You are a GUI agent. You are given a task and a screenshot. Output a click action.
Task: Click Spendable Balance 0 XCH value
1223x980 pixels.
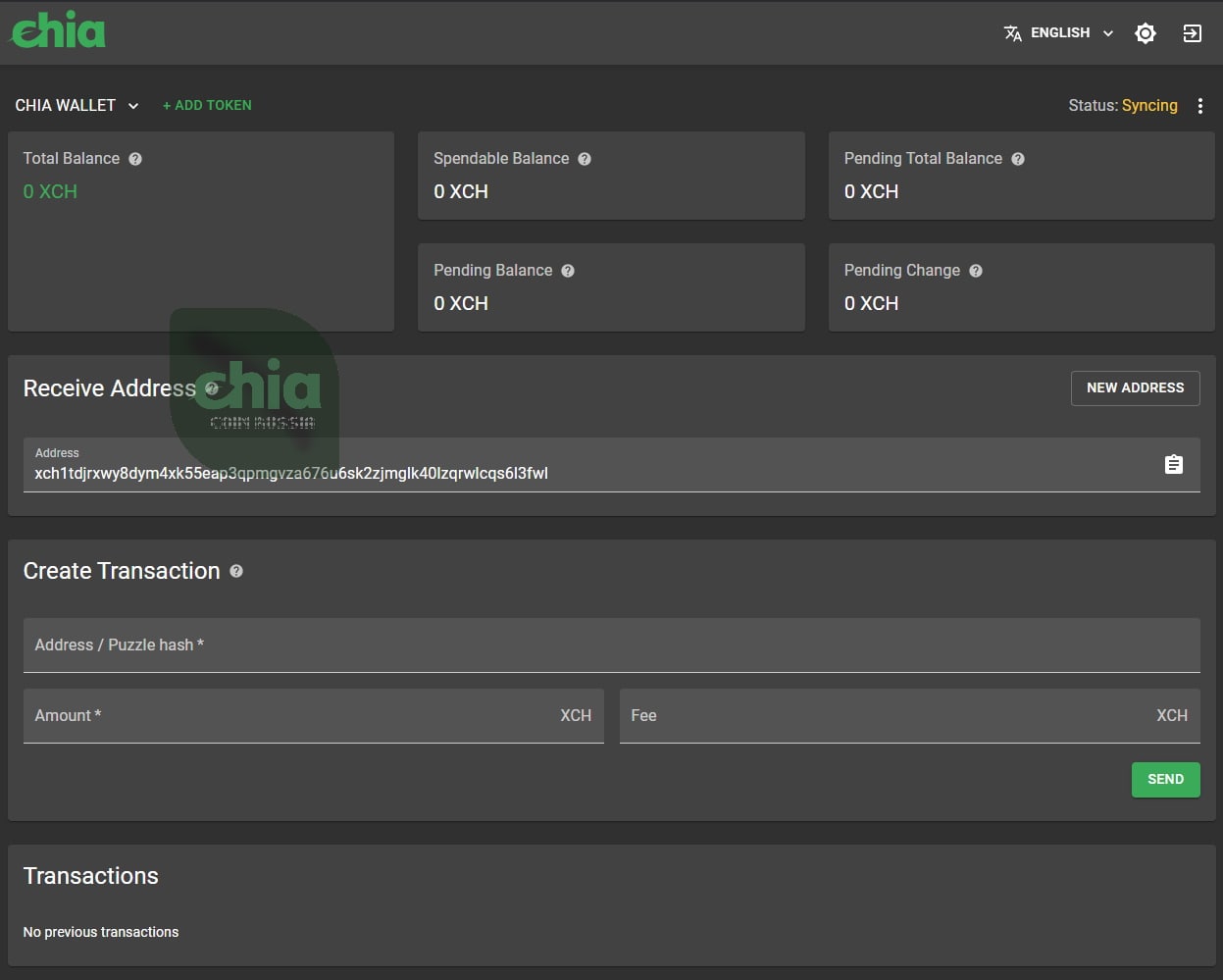[x=461, y=191]
